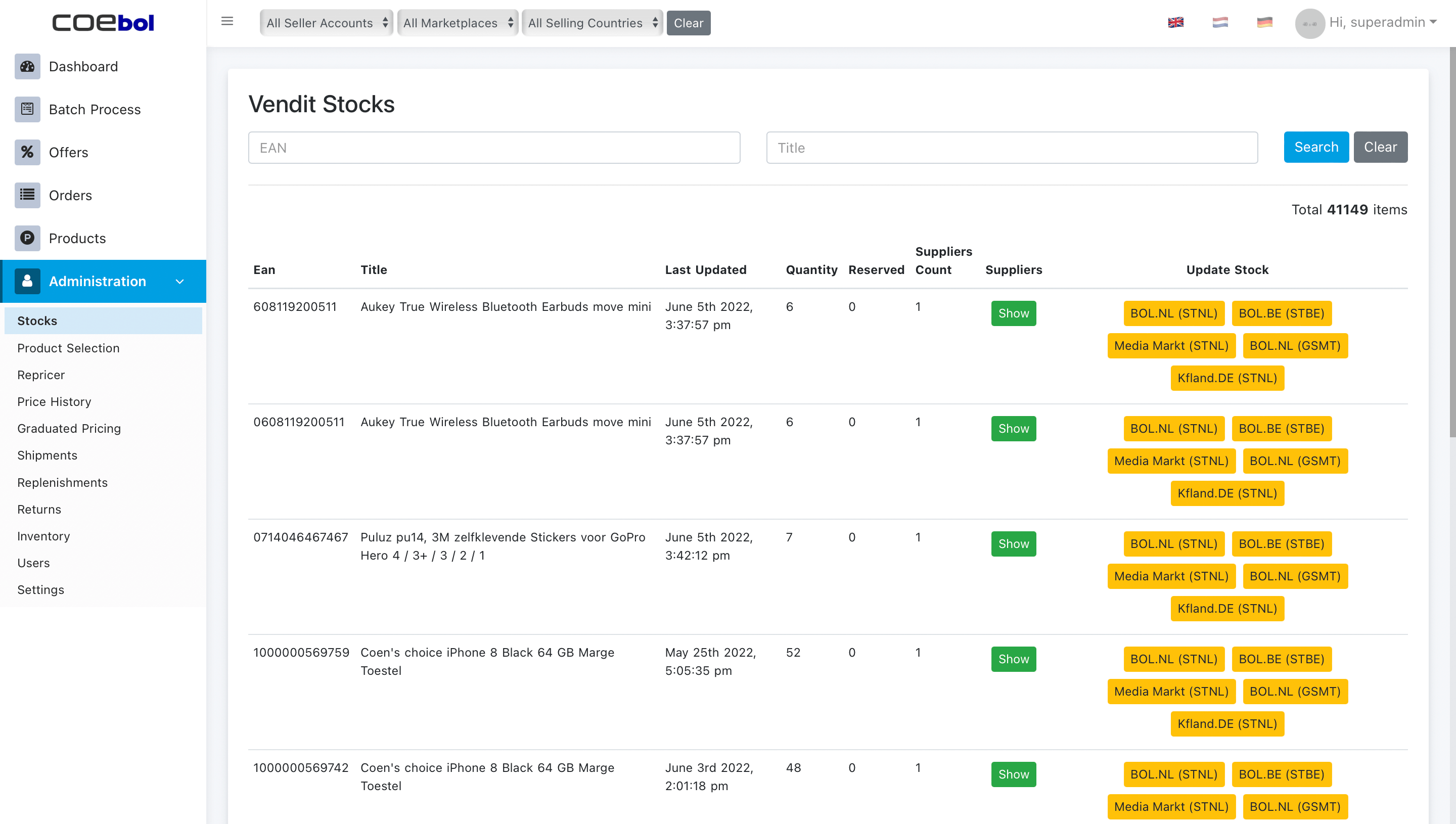Click the gray Clear button beside Search
The width and height of the screenshot is (1456, 824).
pyautogui.click(x=1380, y=147)
